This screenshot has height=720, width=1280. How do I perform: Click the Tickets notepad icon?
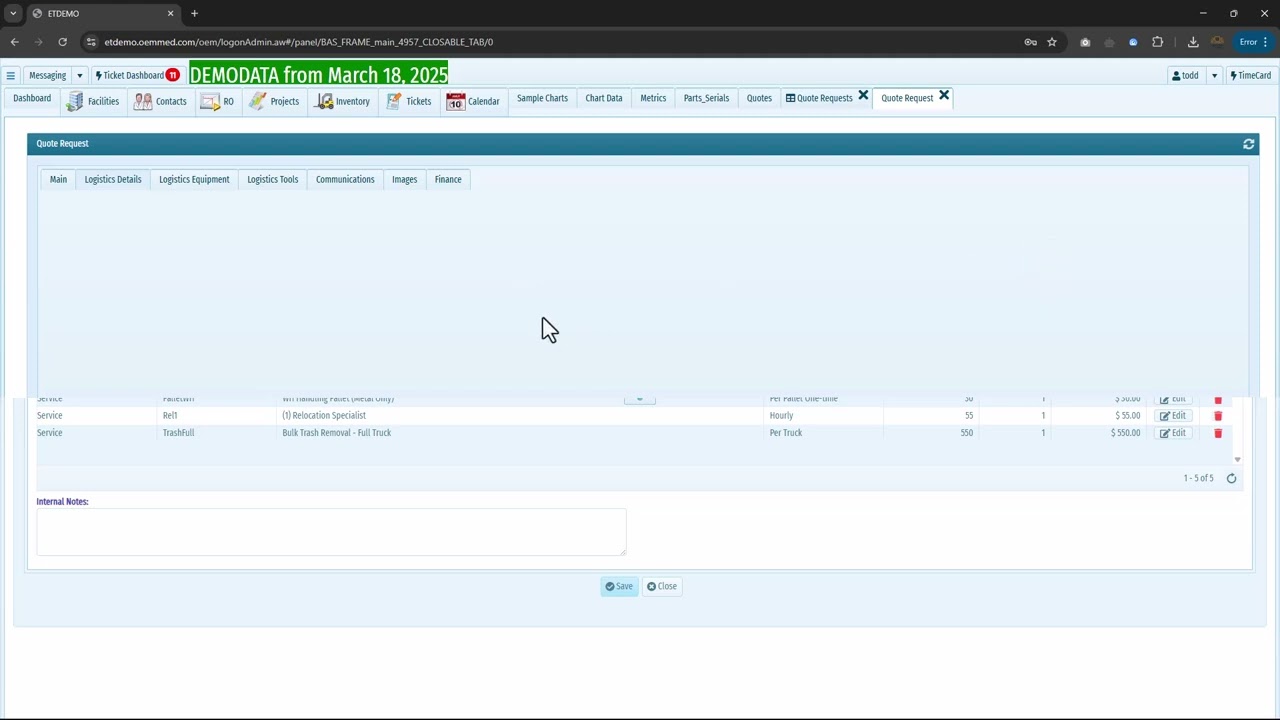click(394, 101)
